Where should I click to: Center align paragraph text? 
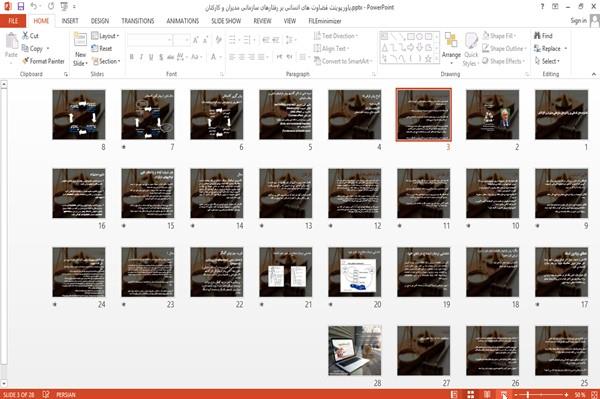pos(242,57)
